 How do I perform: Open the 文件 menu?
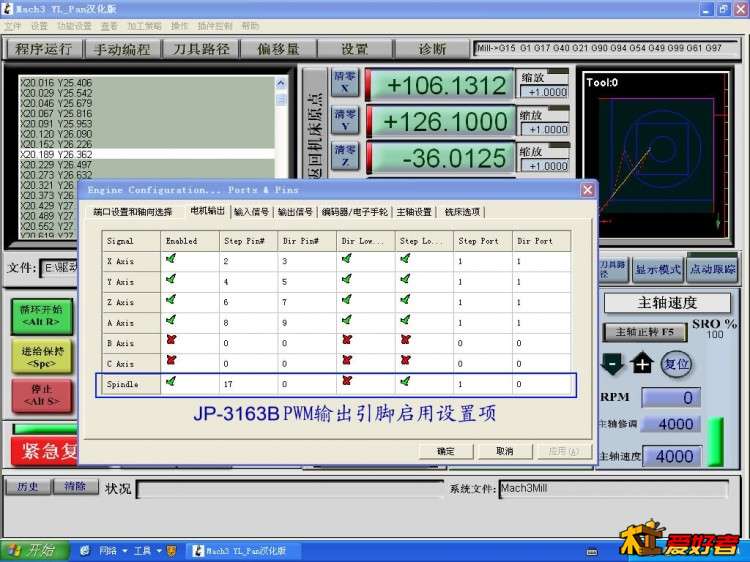[x=12, y=26]
